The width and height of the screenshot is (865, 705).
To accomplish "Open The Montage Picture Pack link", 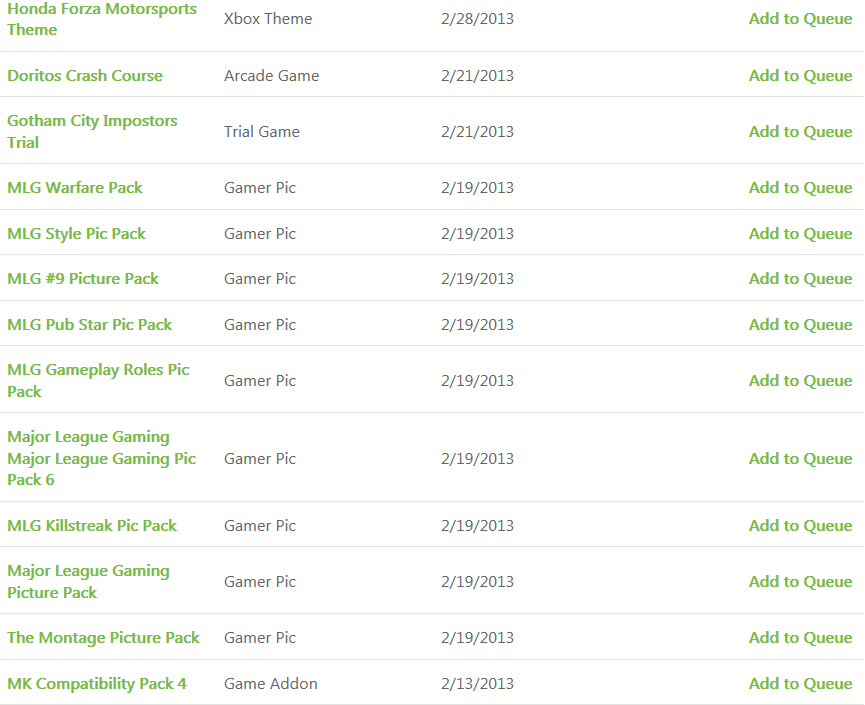I will pyautogui.click(x=103, y=638).
